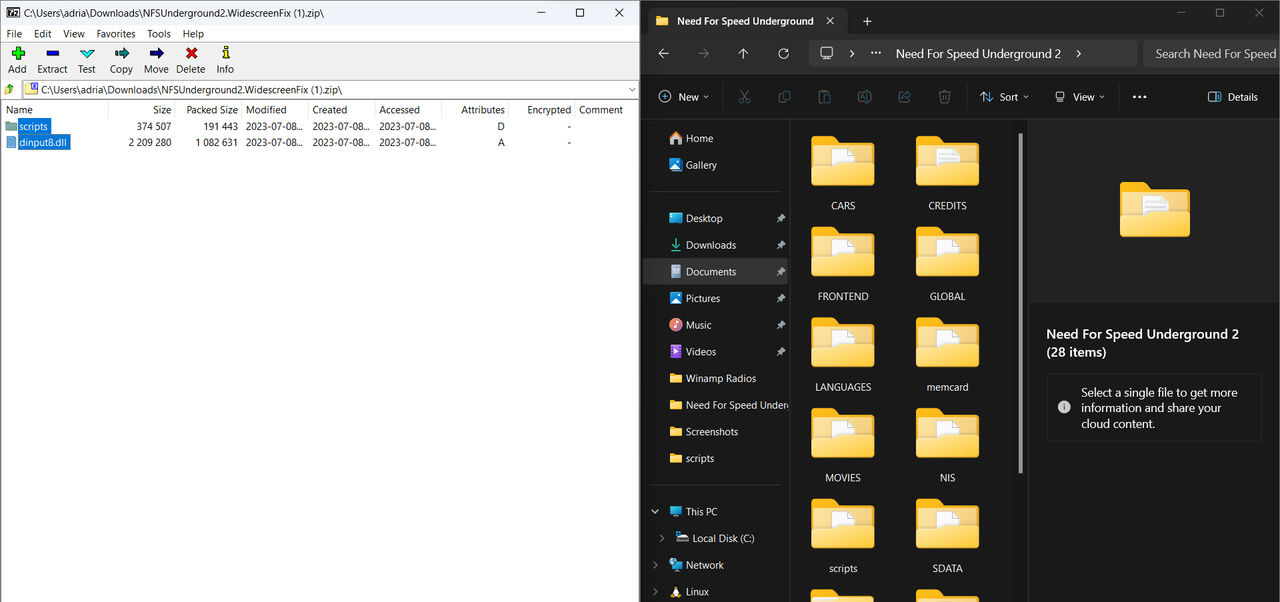This screenshot has height=602, width=1280.
Task: Click the Cut scissors icon in Explorer
Action: tap(744, 97)
